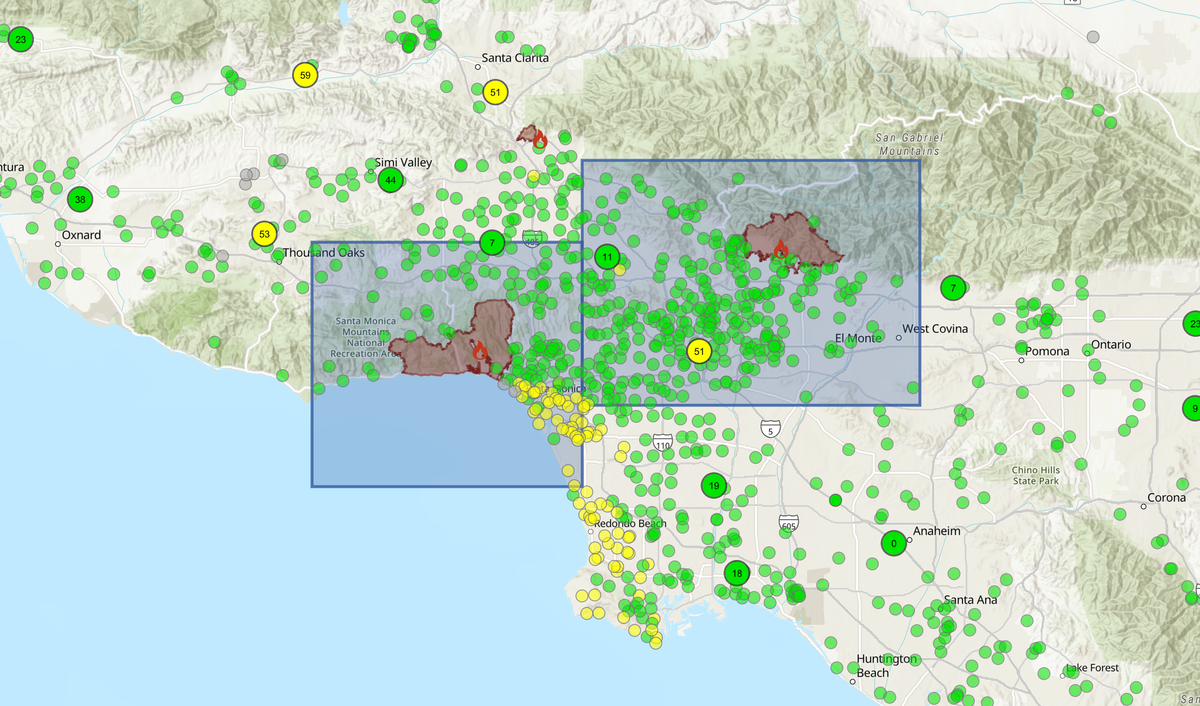Select the small fire icon south of Santa Clarita
Image resolution: width=1200 pixels, height=706 pixels.
tap(539, 139)
